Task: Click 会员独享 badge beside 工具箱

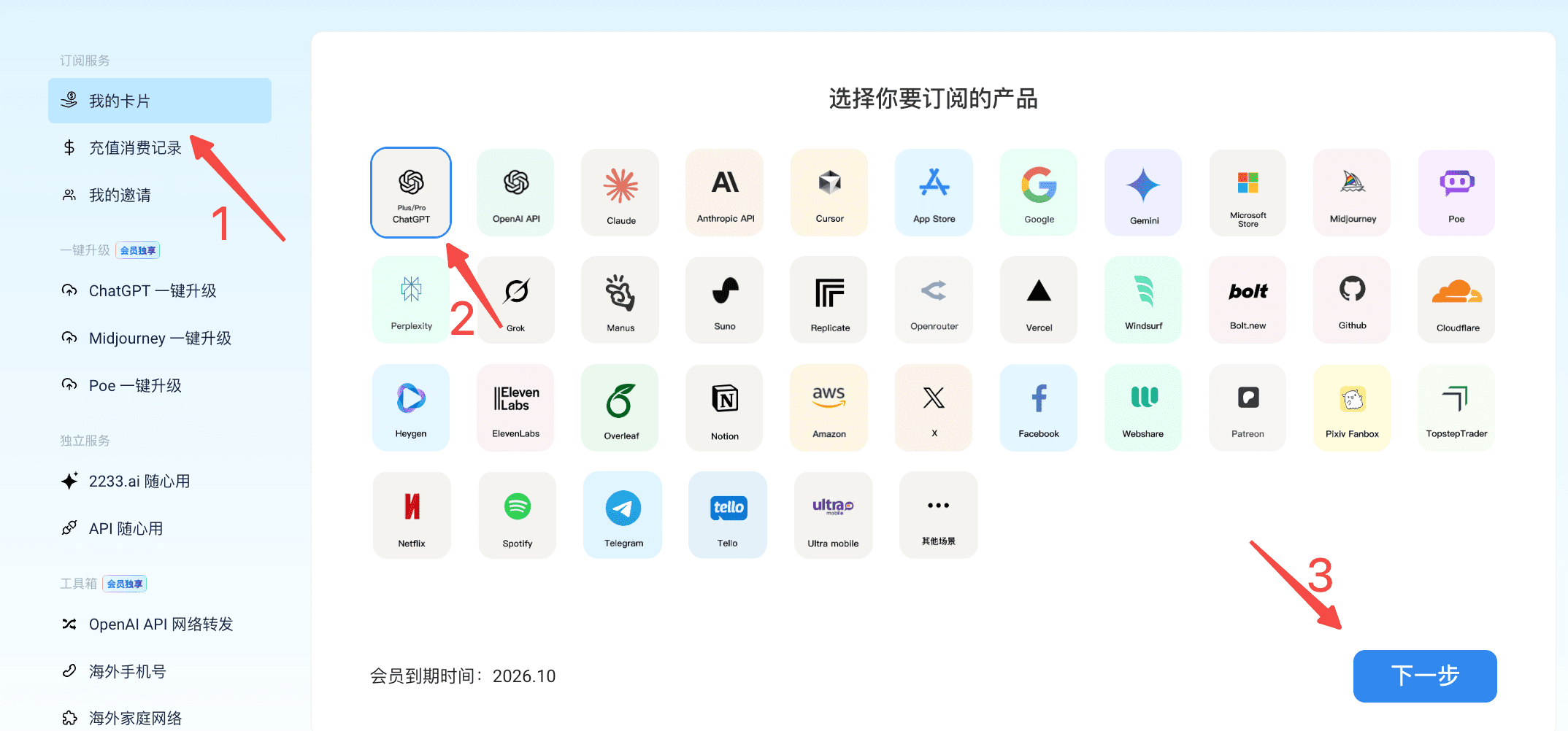Action: pyautogui.click(x=125, y=584)
